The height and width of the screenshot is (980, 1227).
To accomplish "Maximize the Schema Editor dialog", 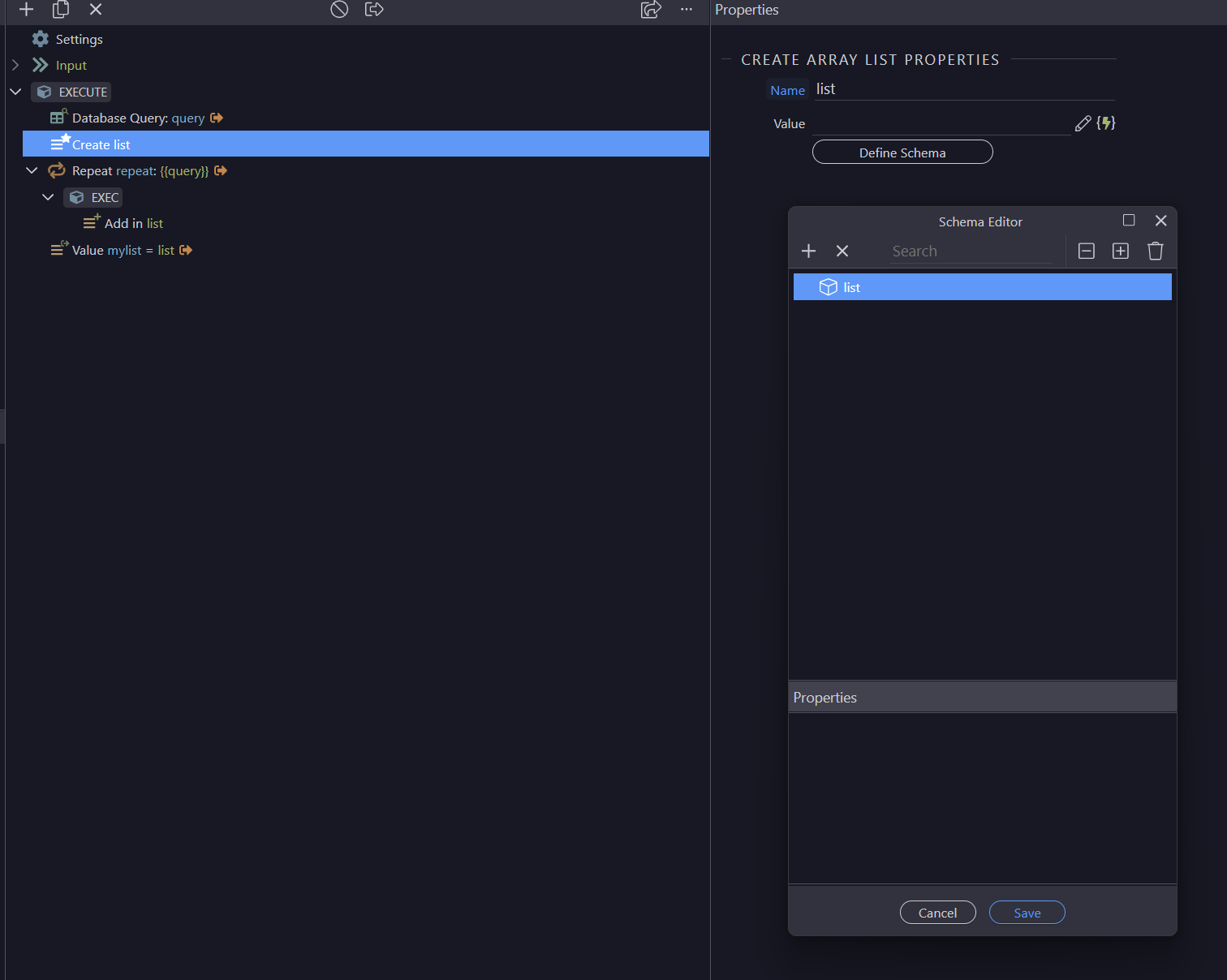I will point(1129,220).
